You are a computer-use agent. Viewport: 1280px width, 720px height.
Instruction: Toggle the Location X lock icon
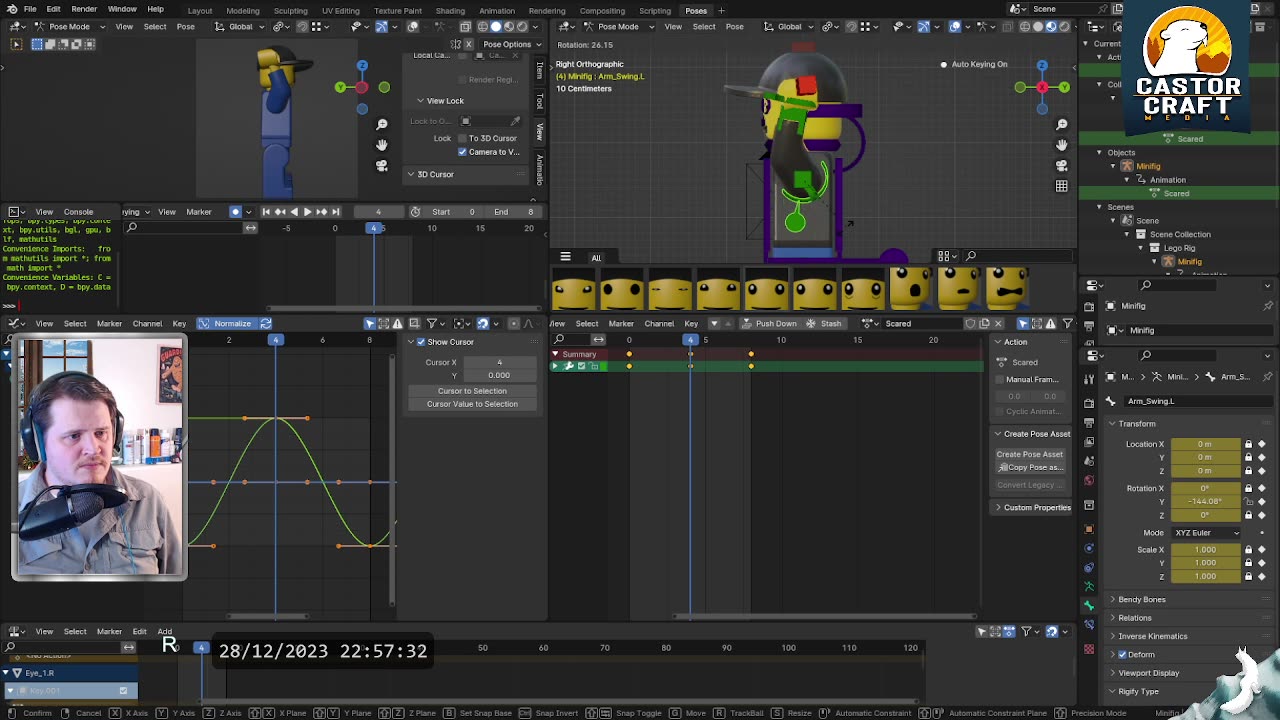(x=1248, y=444)
